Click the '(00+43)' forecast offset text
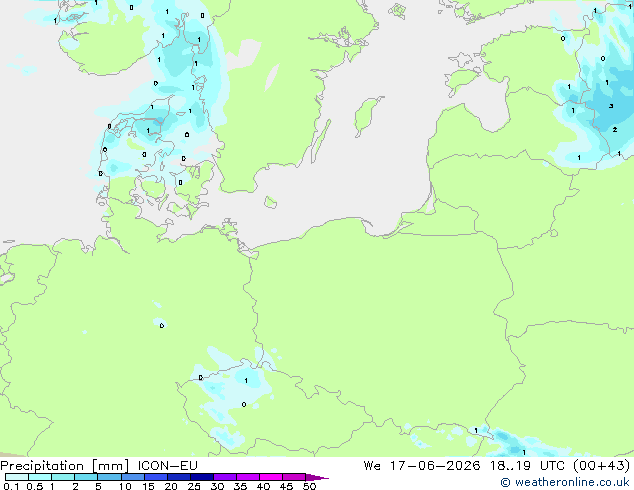The image size is (634, 490). click(602, 466)
